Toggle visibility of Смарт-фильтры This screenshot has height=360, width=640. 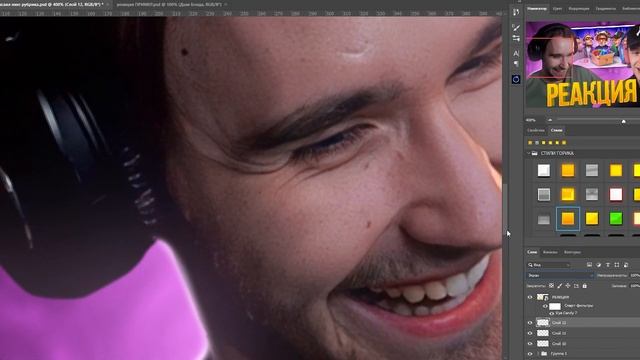(x=545, y=306)
